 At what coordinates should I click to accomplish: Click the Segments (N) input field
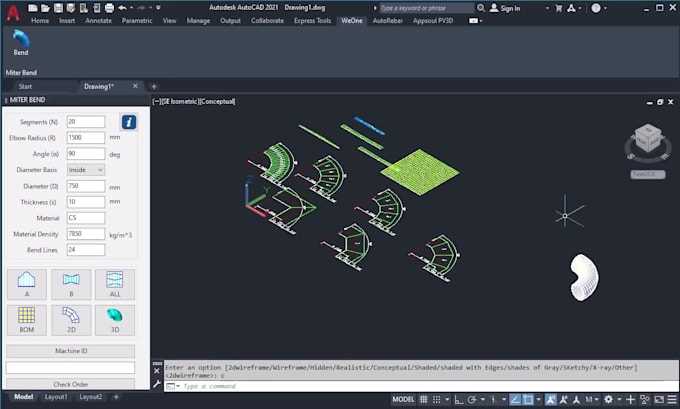(86, 122)
